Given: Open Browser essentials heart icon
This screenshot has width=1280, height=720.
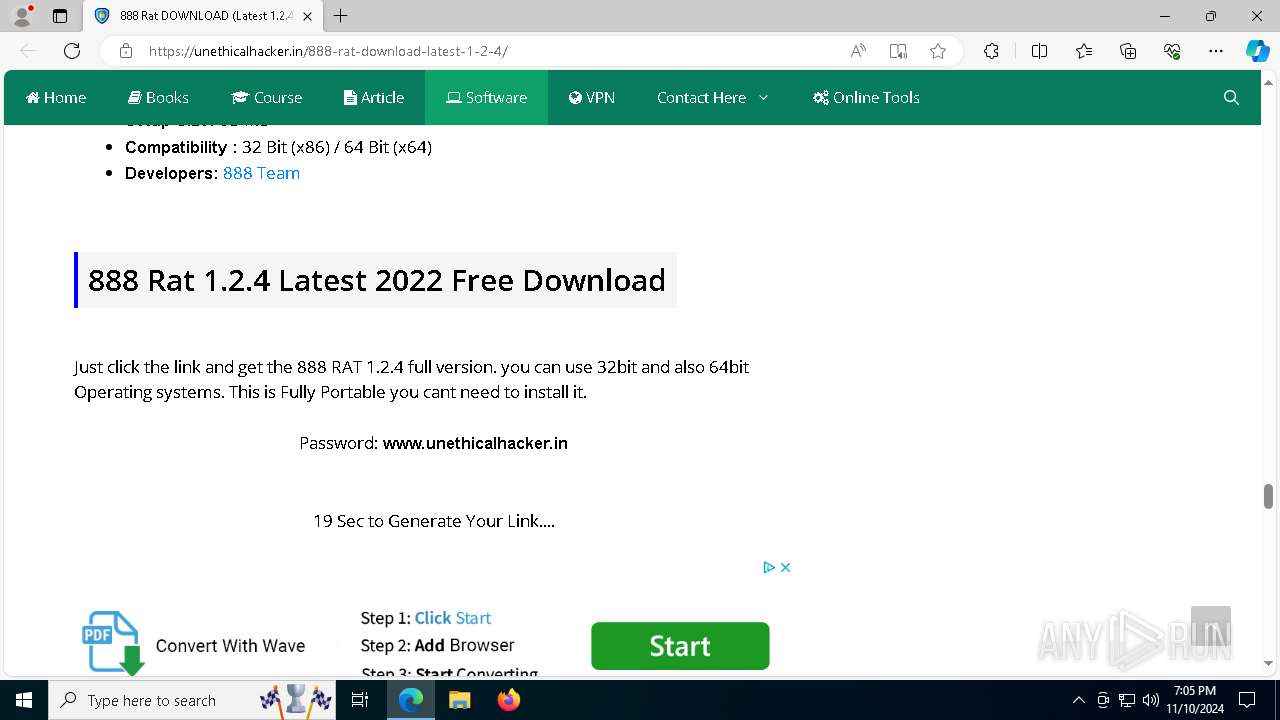Looking at the screenshot, I should coord(1172,51).
